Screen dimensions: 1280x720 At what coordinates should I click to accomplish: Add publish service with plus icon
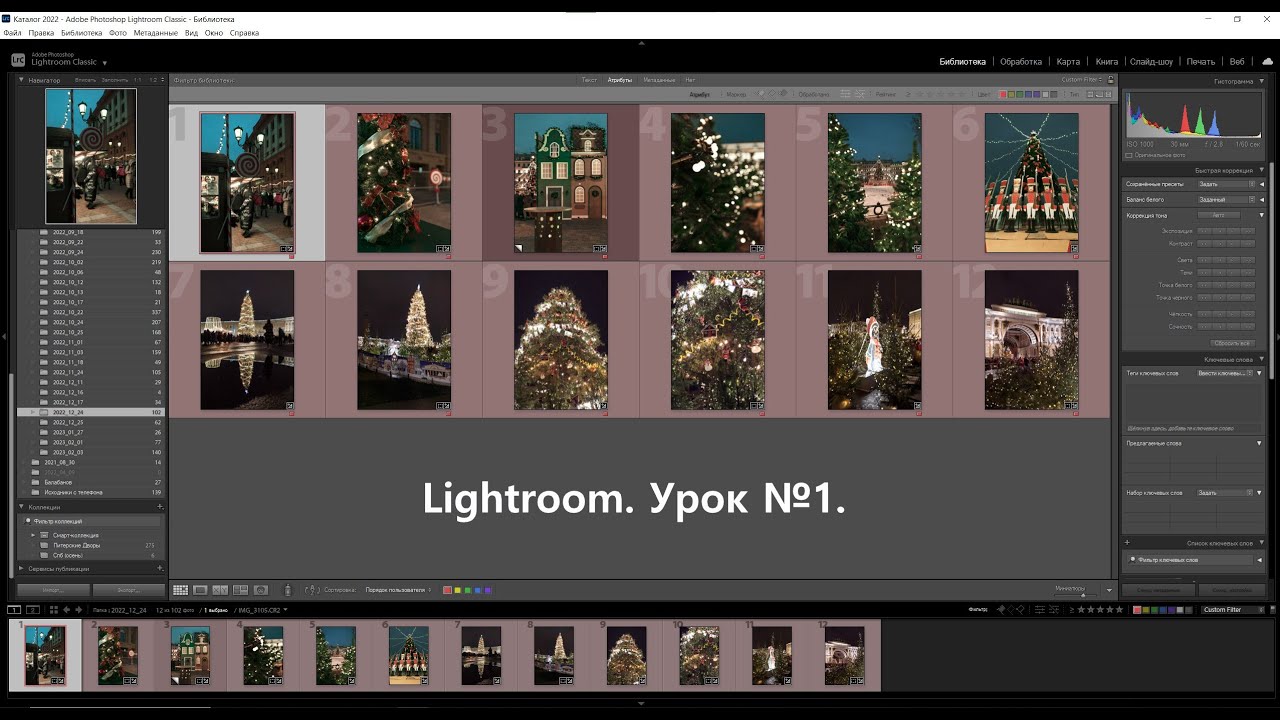[x=160, y=568]
